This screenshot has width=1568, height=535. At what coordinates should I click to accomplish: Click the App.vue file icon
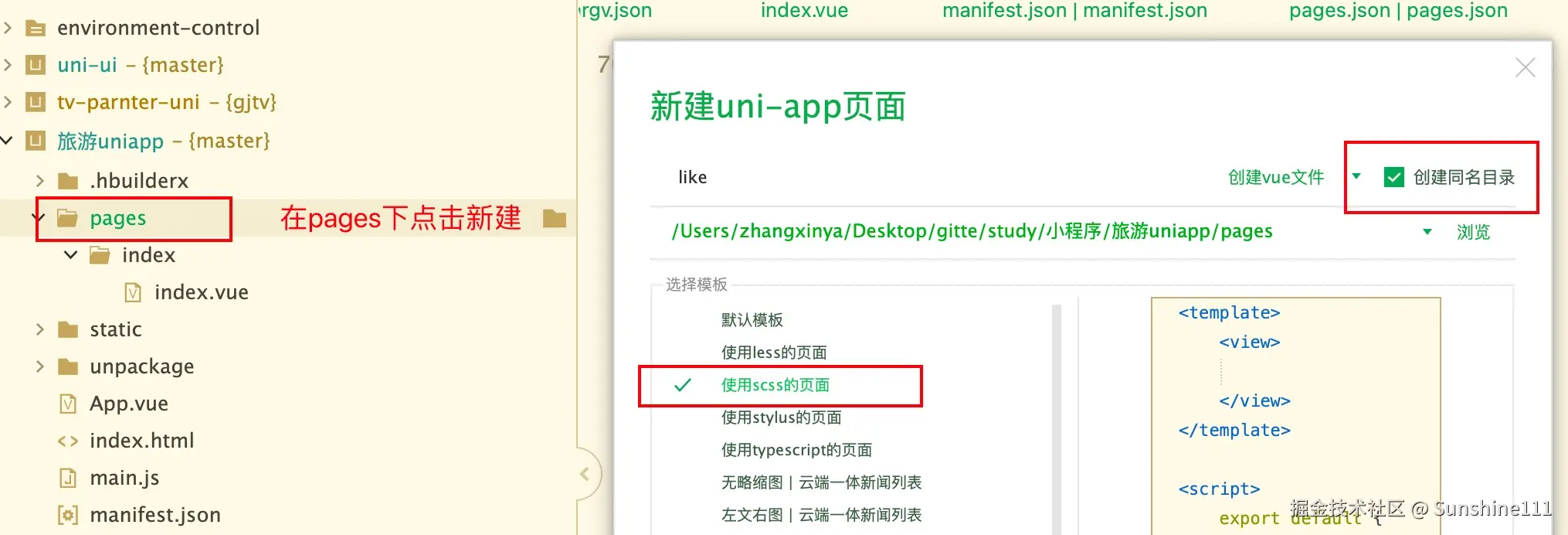pyautogui.click(x=68, y=404)
